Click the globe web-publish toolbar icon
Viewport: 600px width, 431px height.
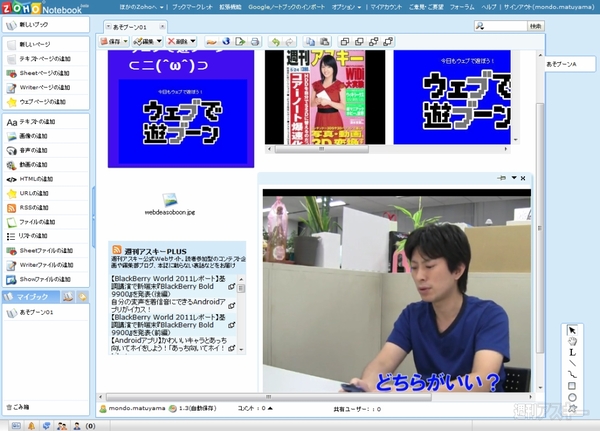[x=226, y=41]
